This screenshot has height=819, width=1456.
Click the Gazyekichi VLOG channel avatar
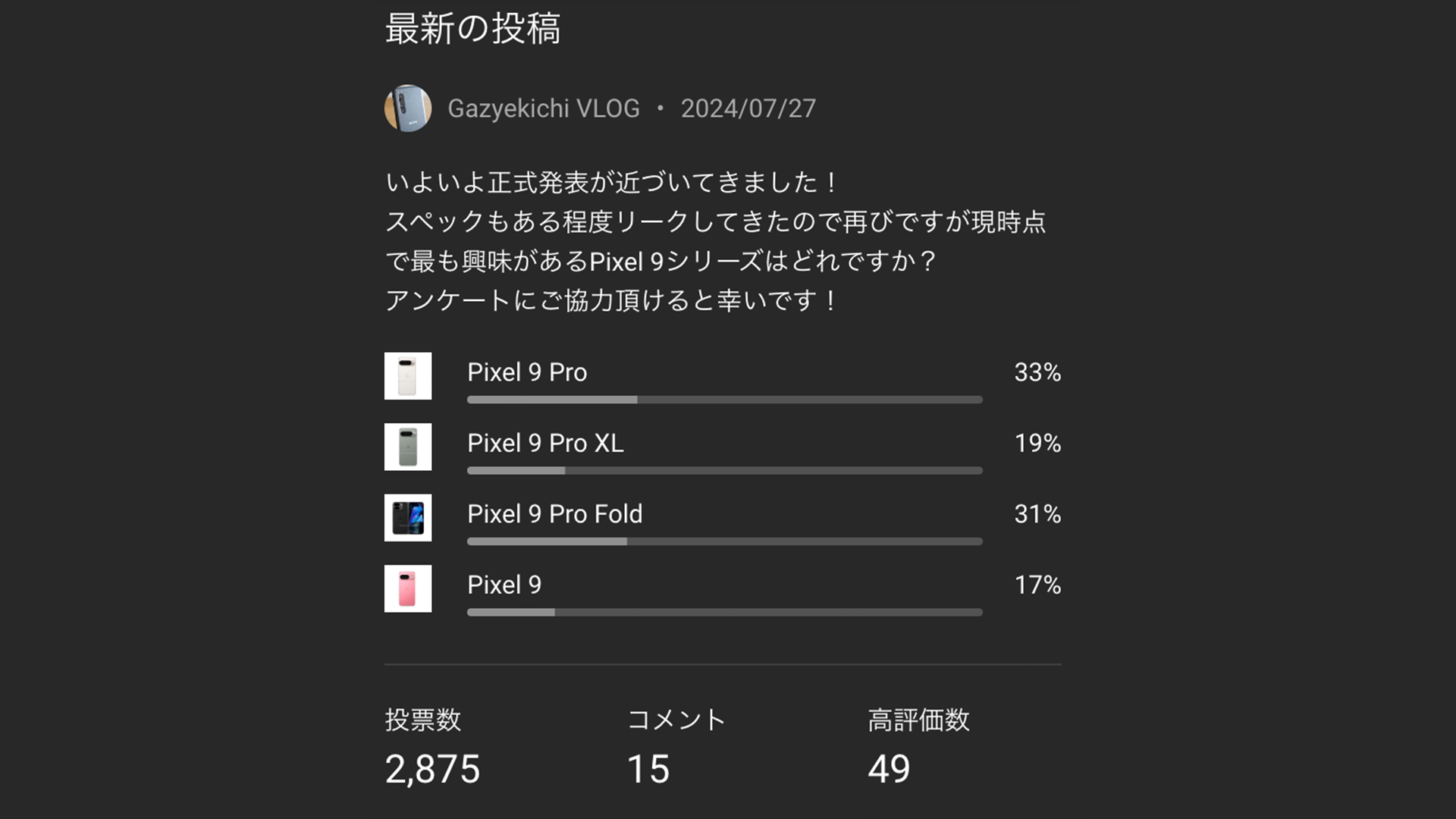[408, 108]
